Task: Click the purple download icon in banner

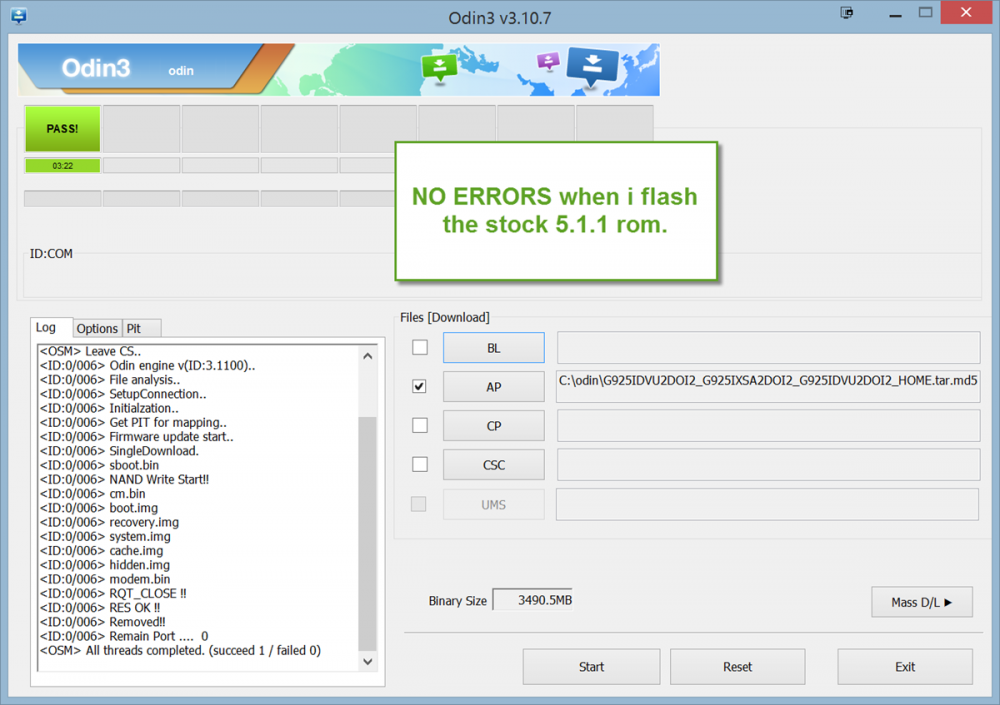Action: (547, 61)
